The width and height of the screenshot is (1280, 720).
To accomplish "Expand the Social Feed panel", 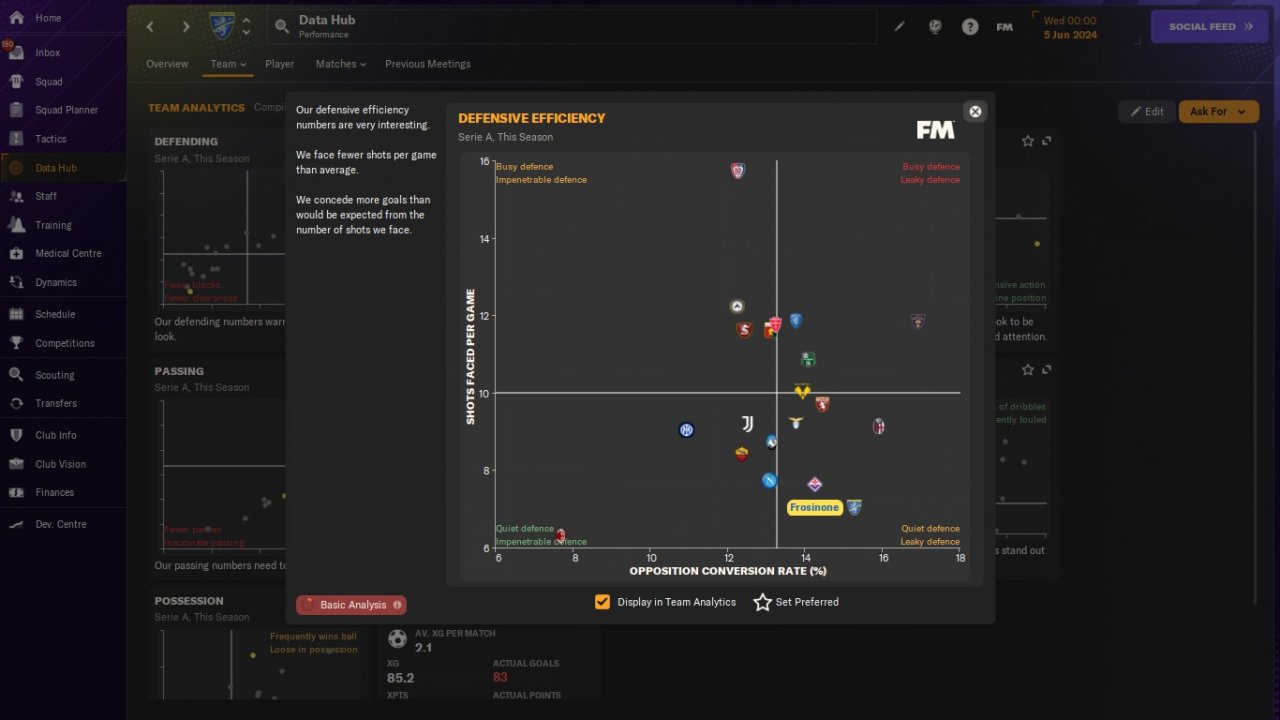I will (1211, 27).
